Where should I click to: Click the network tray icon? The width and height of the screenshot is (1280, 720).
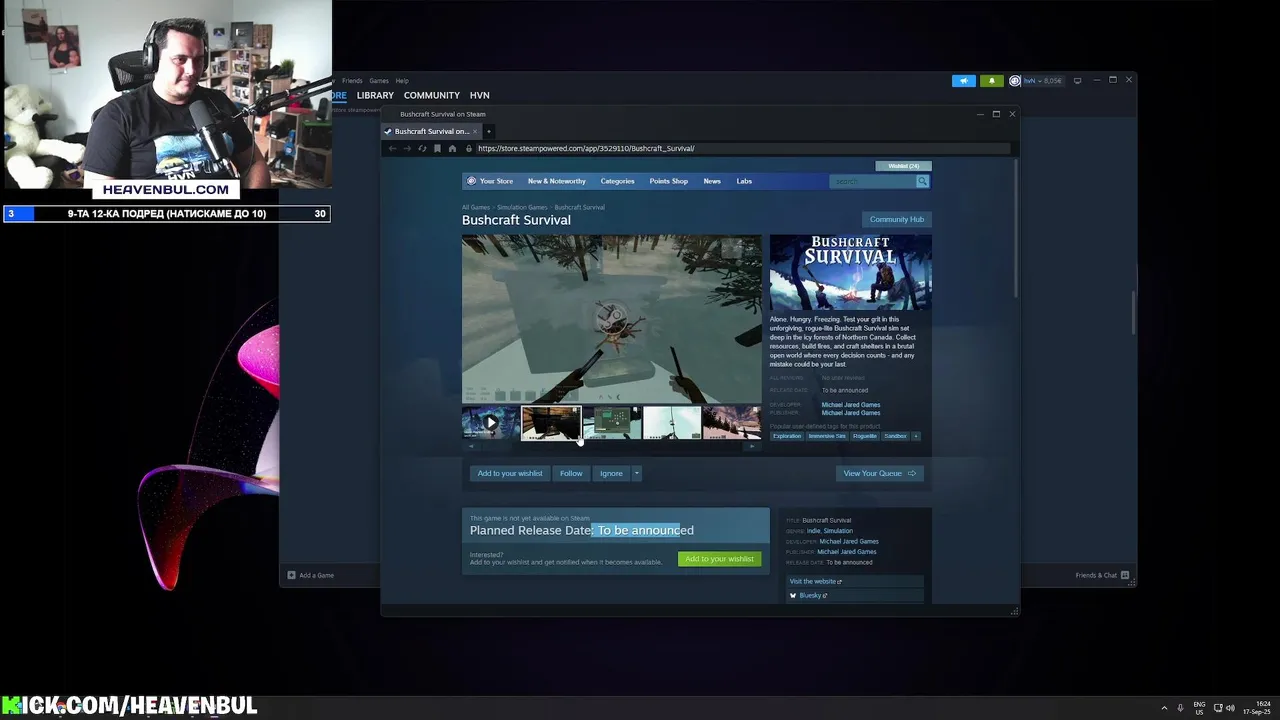[1217, 708]
